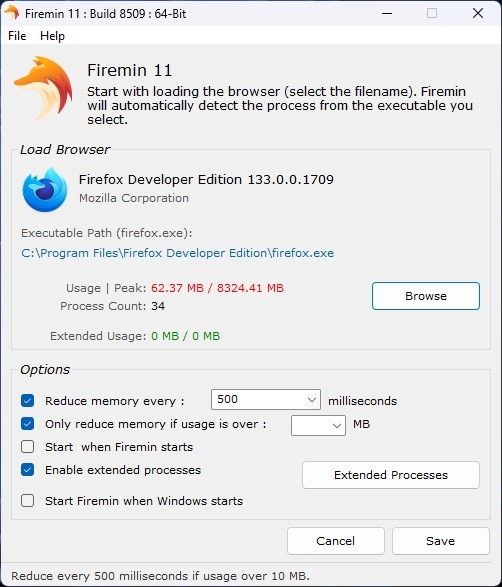Click the small Firemin title bar icon
The image size is (502, 587).
(12, 13)
